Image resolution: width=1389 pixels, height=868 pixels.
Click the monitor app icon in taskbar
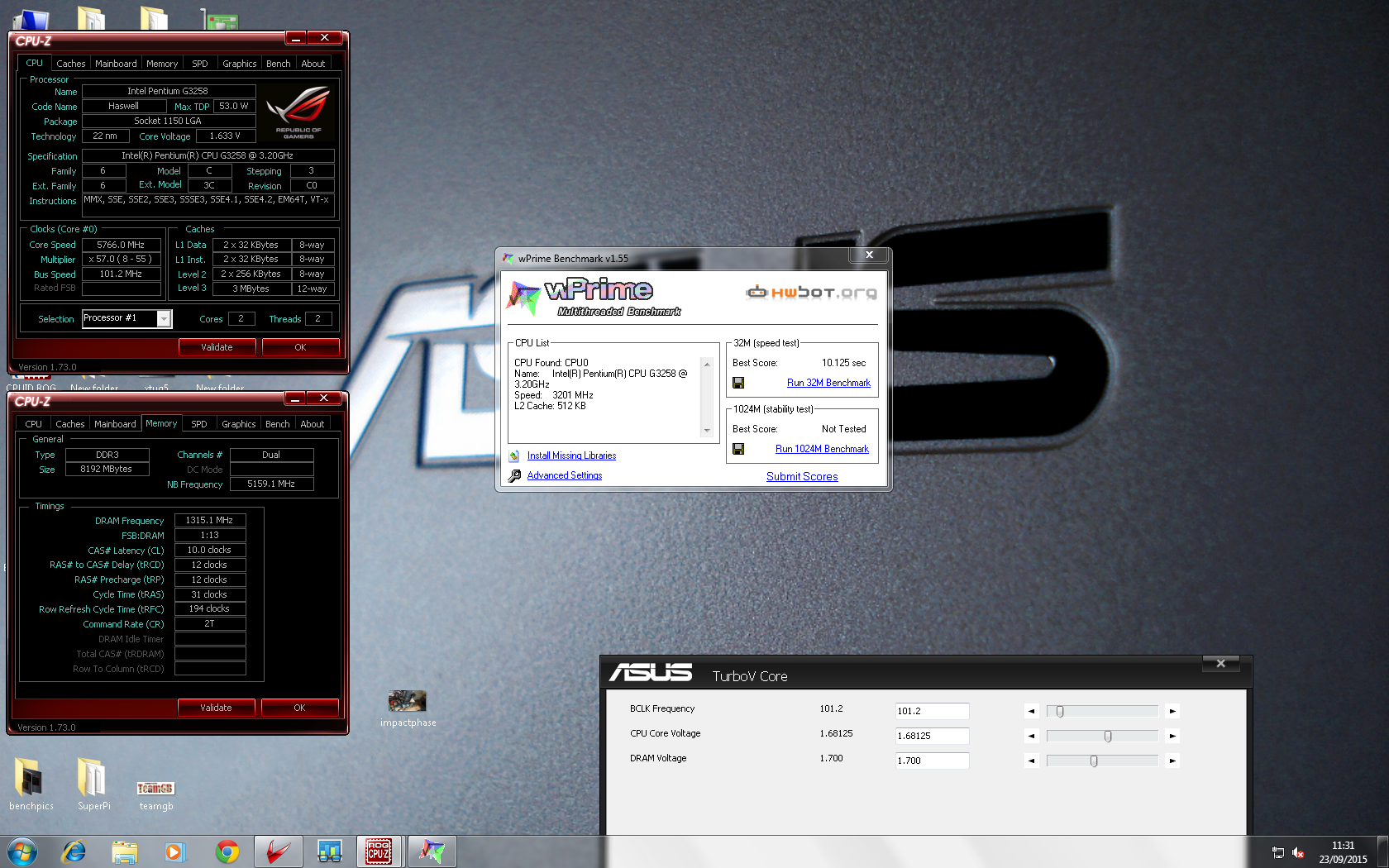(x=329, y=851)
